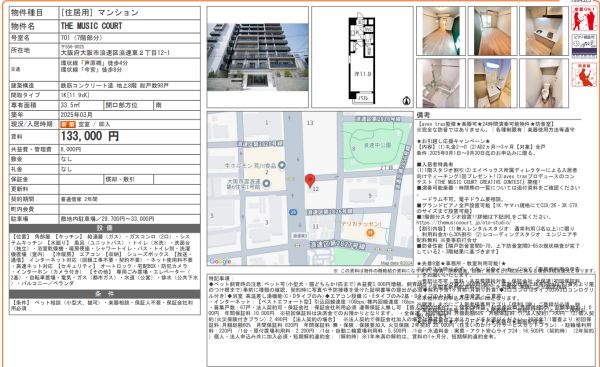Click the 号室名 label cell

click(34, 38)
